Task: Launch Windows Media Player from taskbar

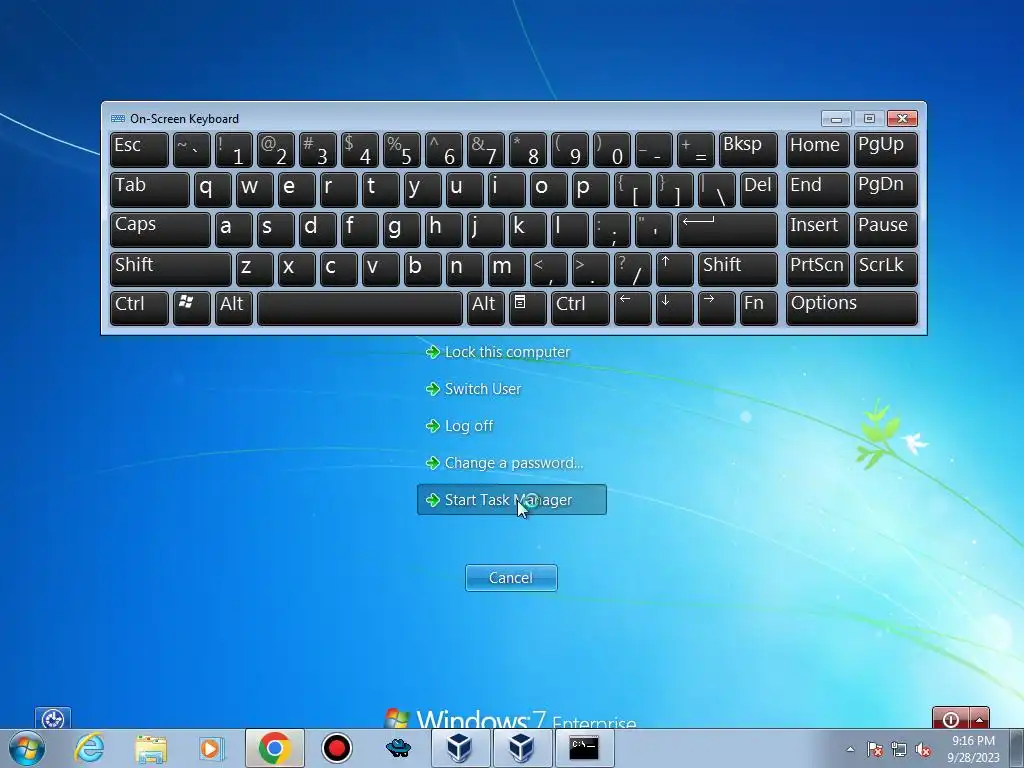Action: 211,748
